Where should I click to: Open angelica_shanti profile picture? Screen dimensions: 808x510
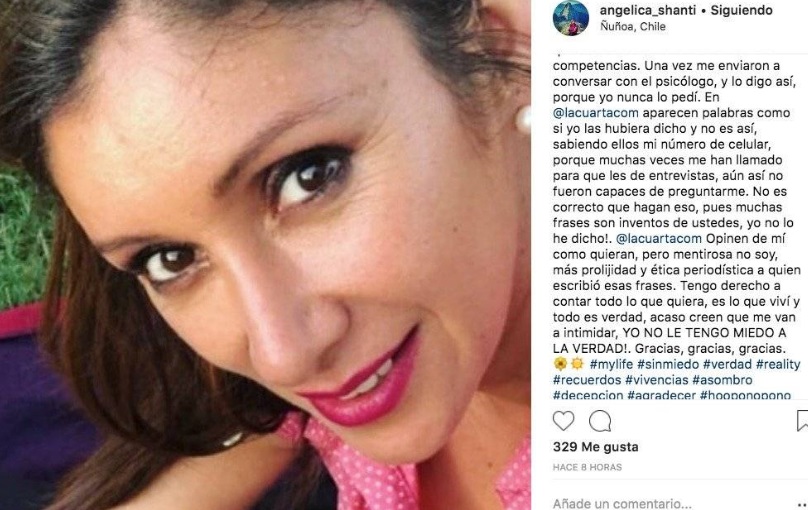coord(570,18)
